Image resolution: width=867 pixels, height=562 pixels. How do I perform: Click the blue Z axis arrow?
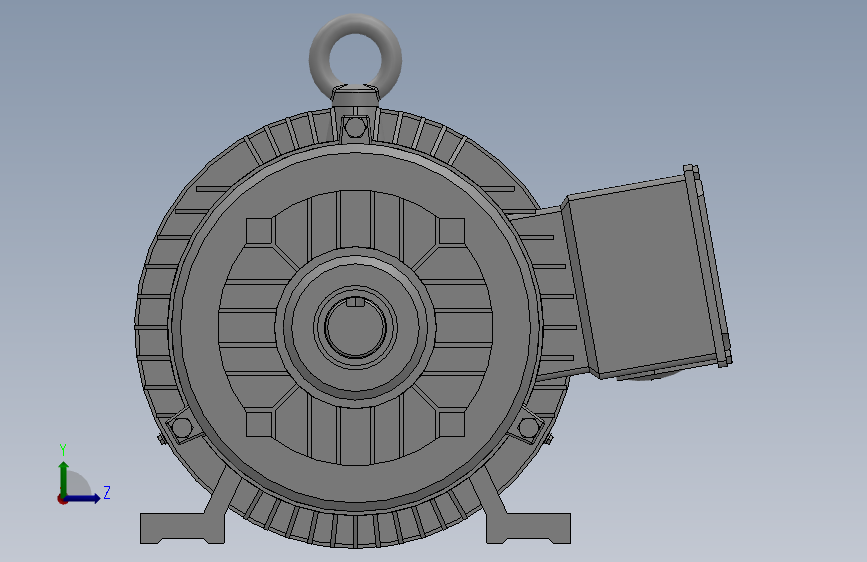click(83, 498)
